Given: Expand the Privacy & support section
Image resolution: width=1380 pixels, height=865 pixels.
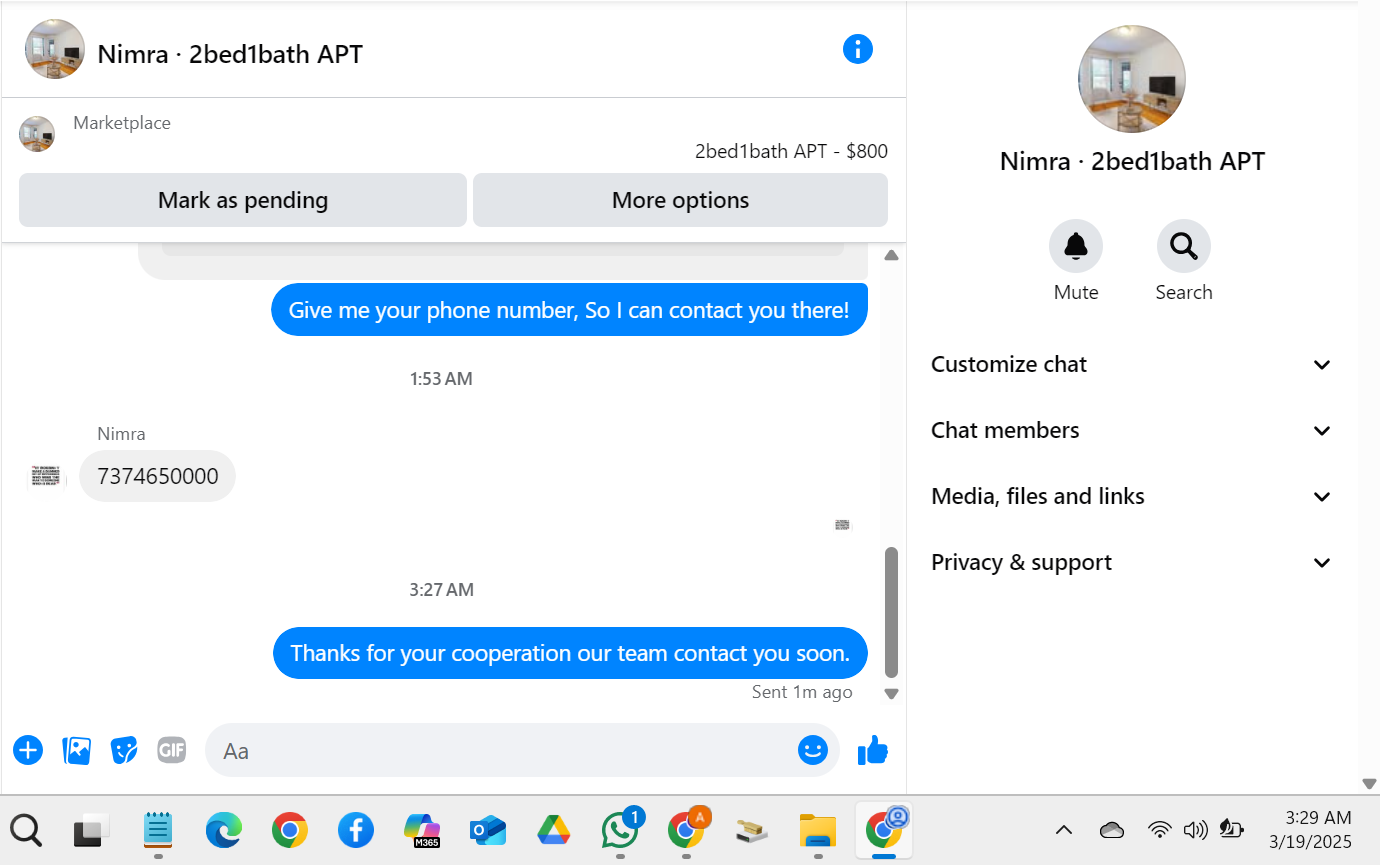Looking at the screenshot, I should pos(1132,563).
